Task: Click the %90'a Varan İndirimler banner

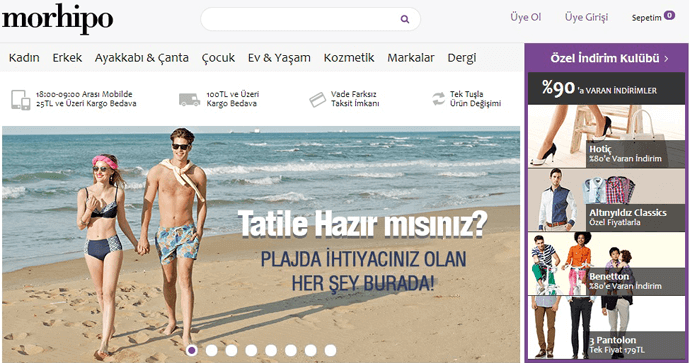Action: [x=606, y=88]
